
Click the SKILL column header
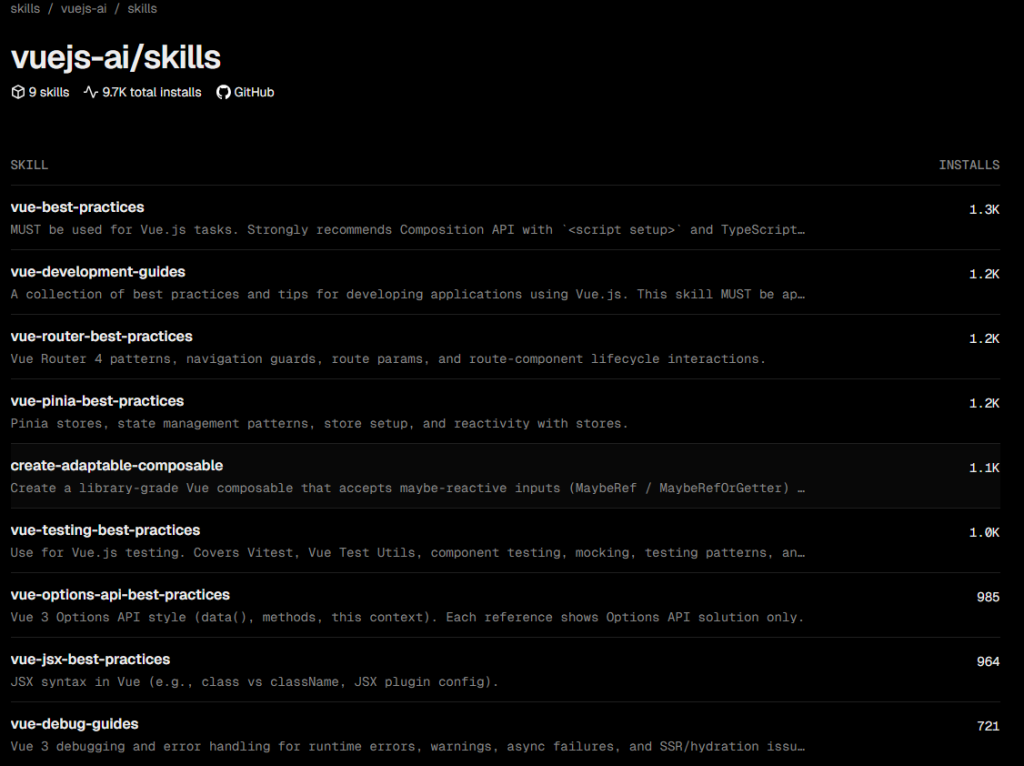[x=29, y=165]
